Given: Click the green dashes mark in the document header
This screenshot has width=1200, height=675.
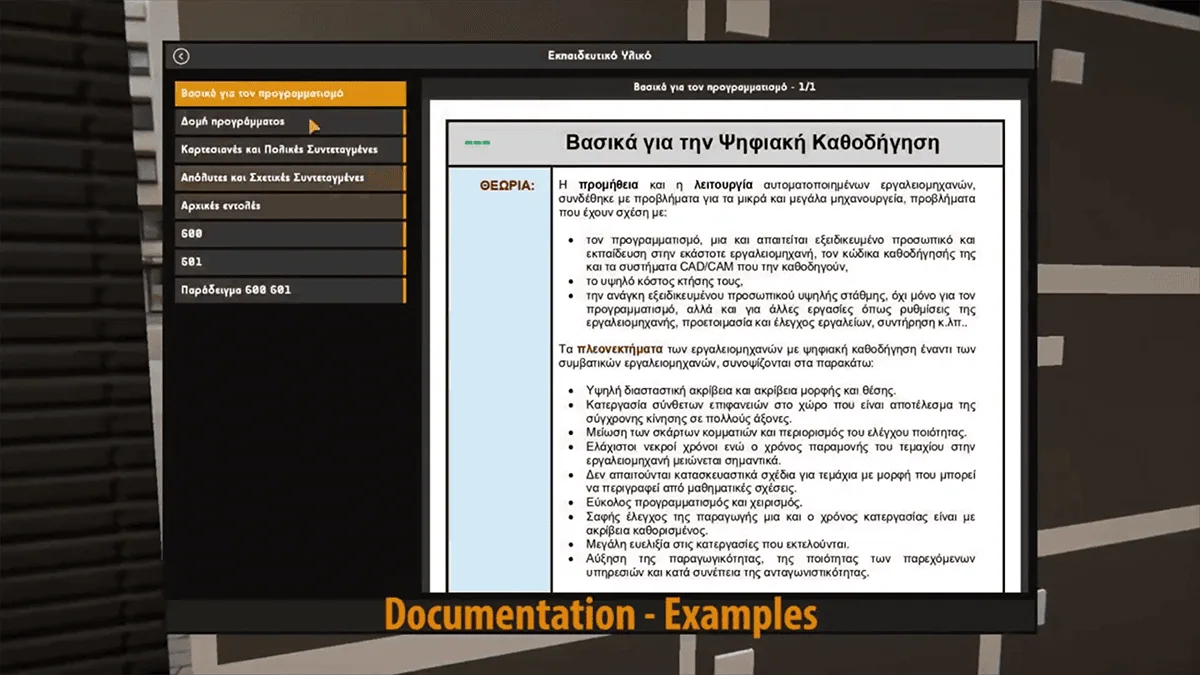Looking at the screenshot, I should (478, 143).
